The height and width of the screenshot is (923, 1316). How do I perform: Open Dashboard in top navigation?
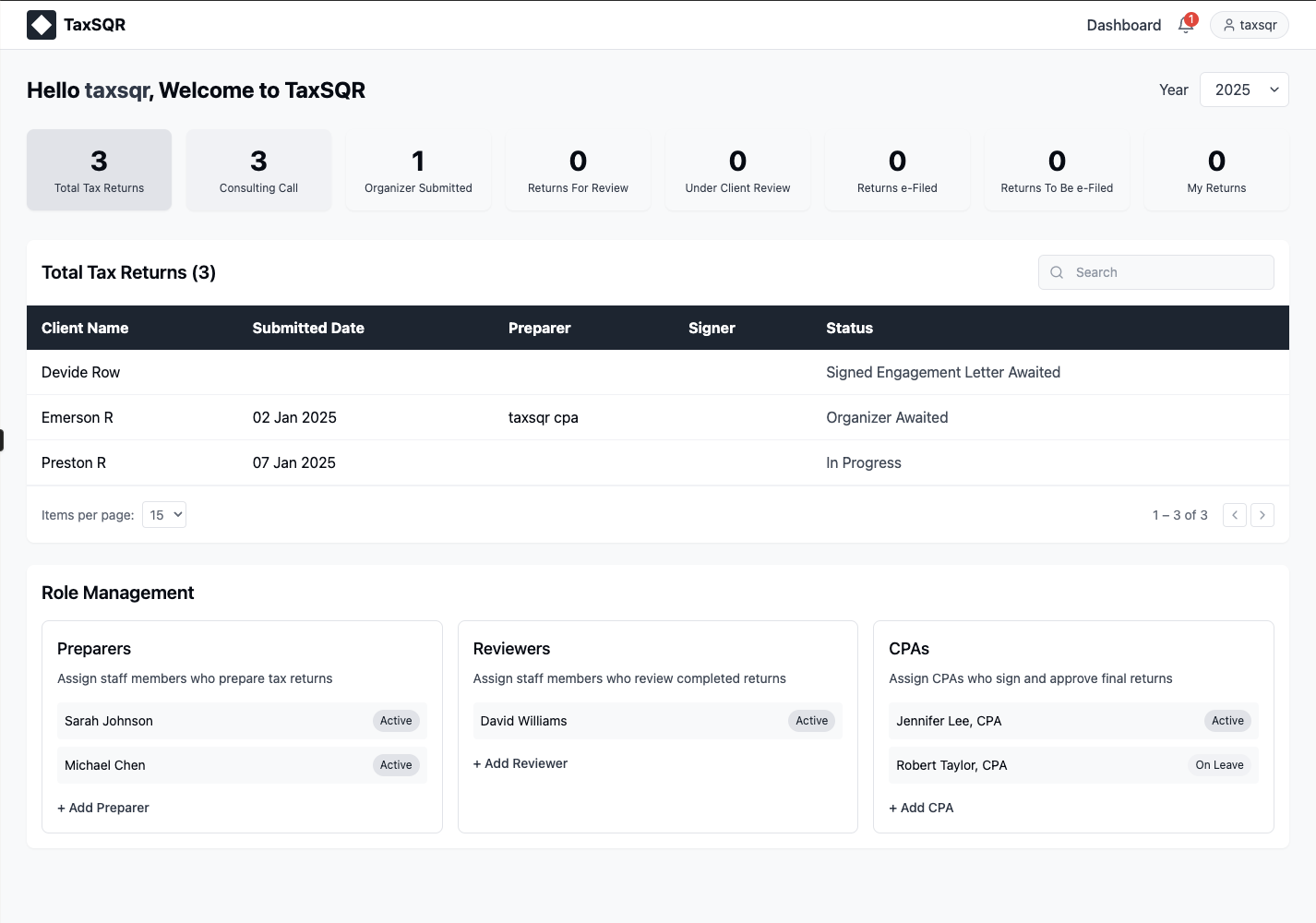point(1123,25)
